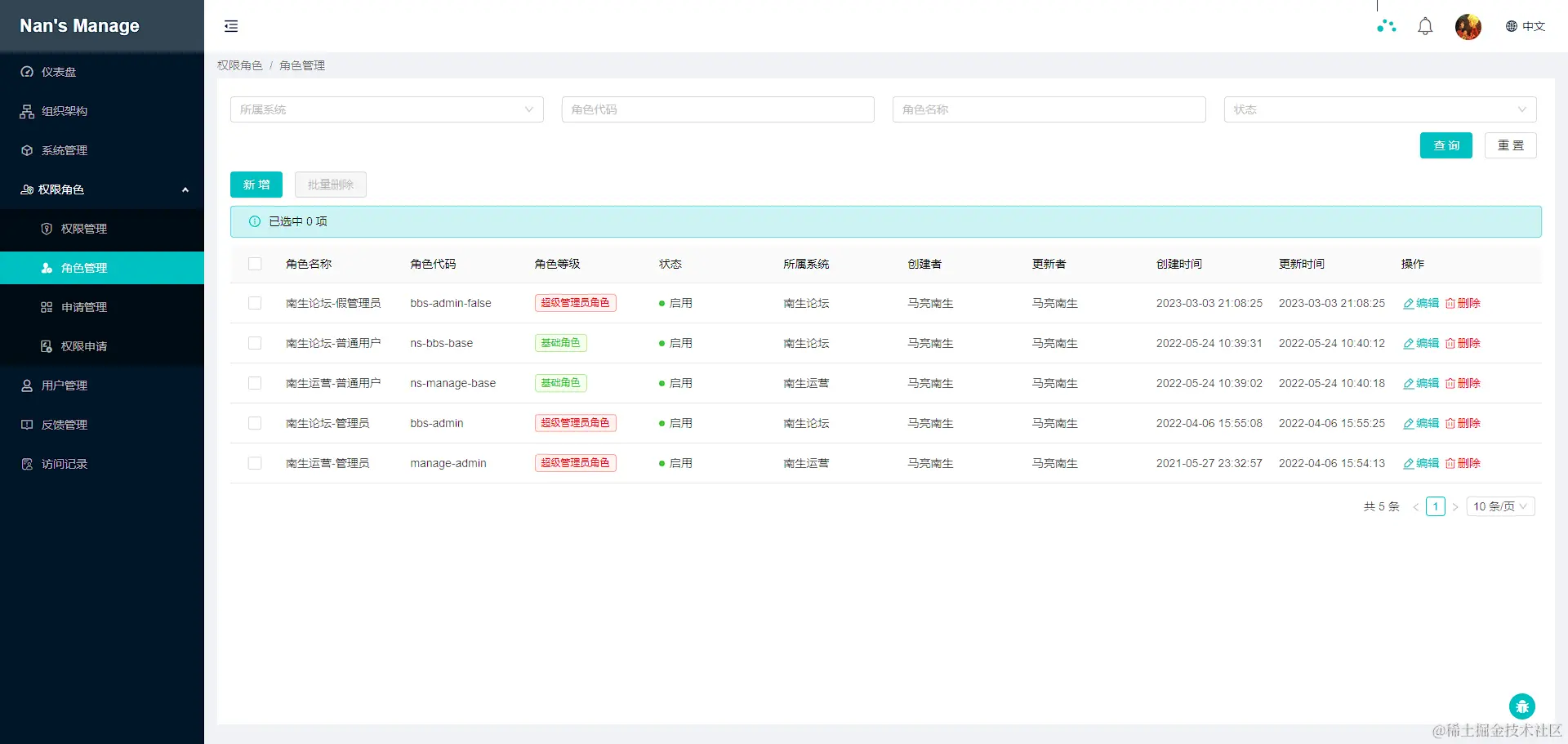The width and height of the screenshot is (1568, 744).
Task: Switch language via globe 中文 icon
Action: tap(1525, 26)
